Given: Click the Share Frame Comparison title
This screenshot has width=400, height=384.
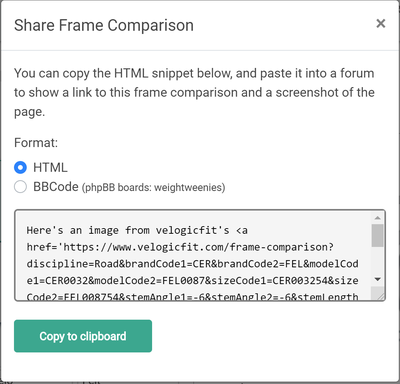Looking at the screenshot, I should tap(104, 25).
